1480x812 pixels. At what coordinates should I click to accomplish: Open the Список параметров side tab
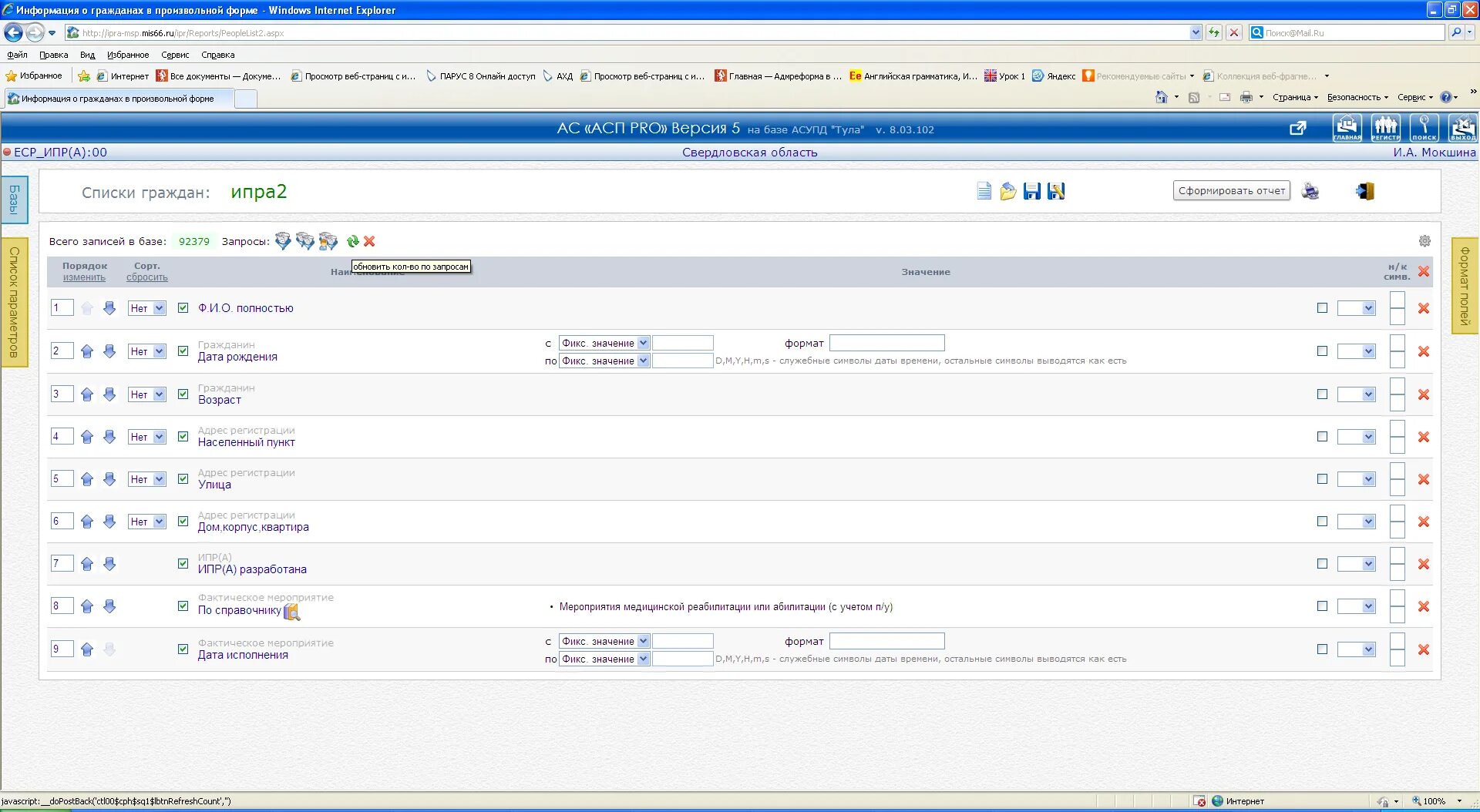14,302
